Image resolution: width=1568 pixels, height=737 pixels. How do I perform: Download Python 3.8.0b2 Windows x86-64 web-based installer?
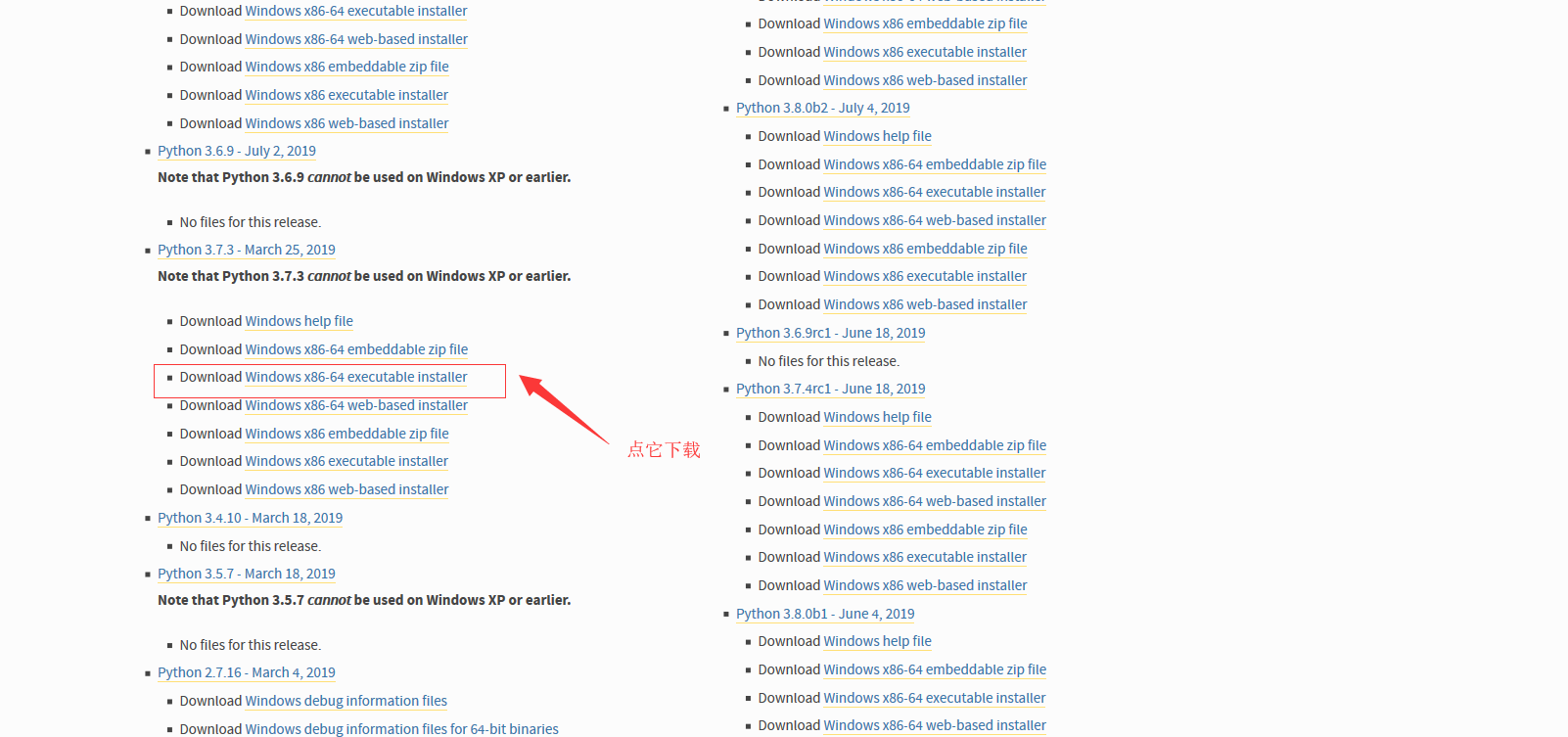point(935,220)
